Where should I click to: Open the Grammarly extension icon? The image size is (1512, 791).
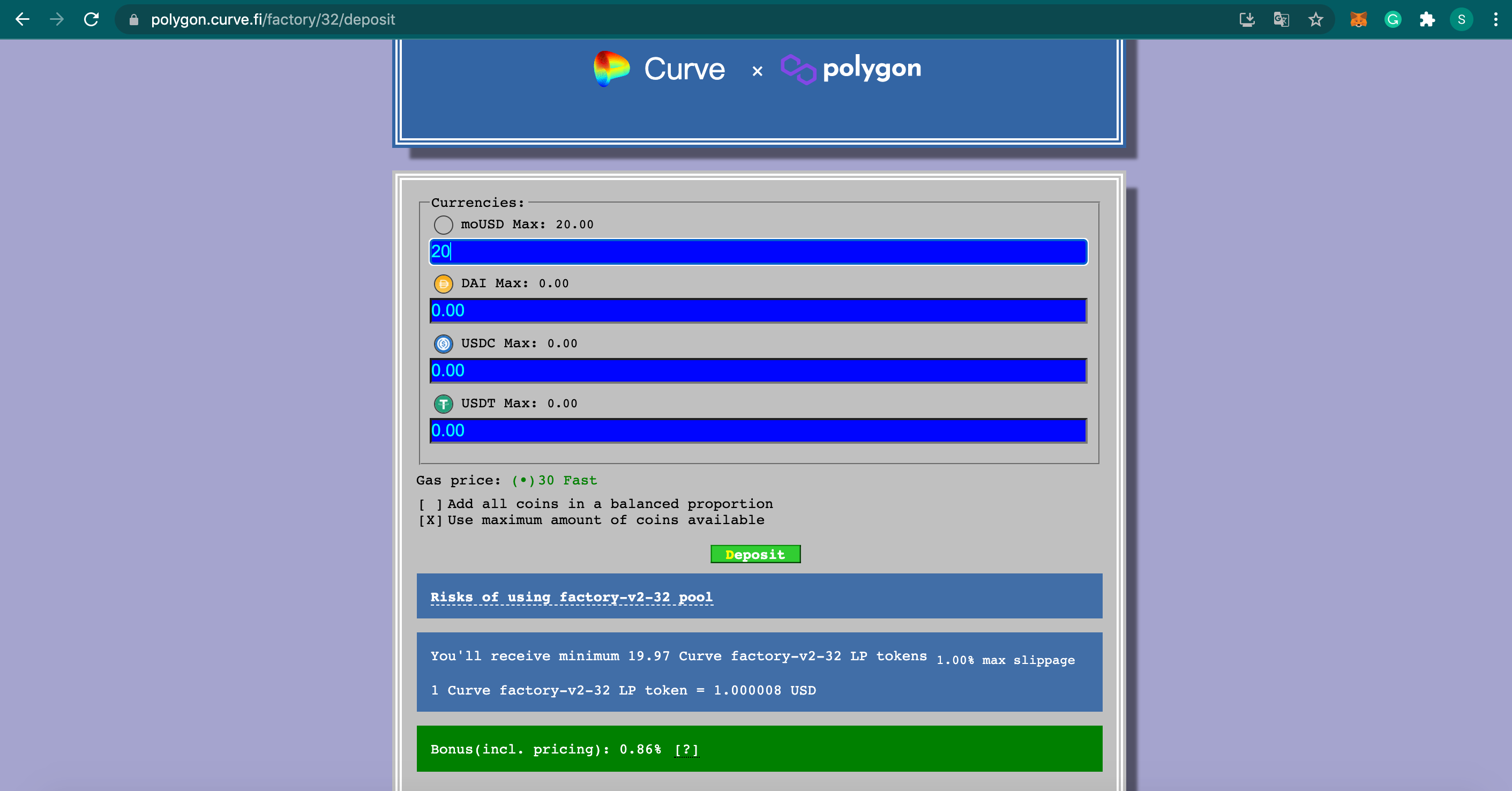coord(1393,19)
